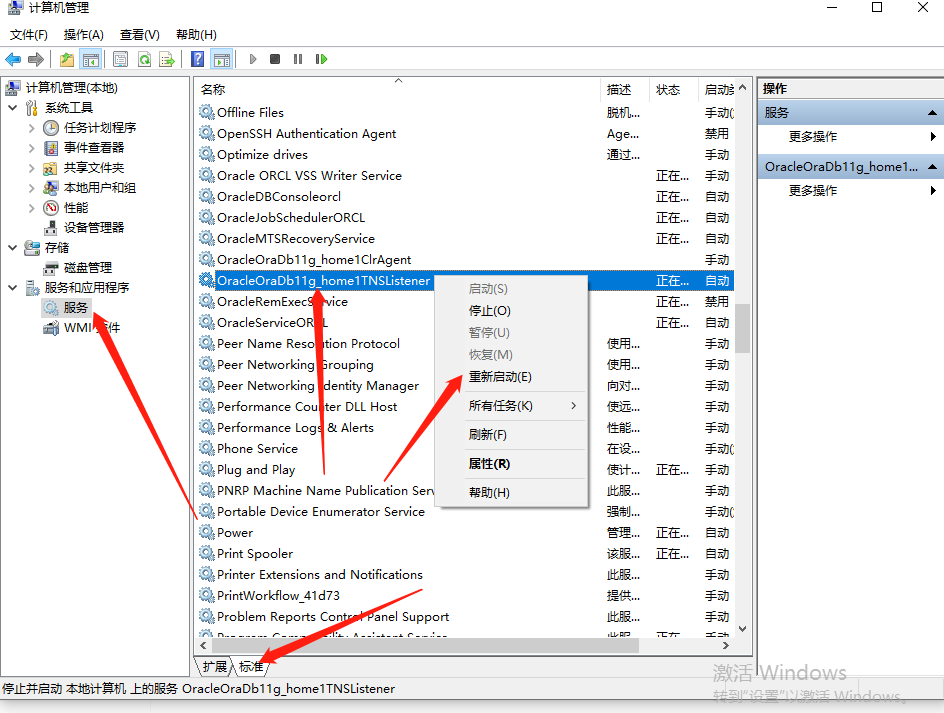Click the gear icon of Power service
Viewport: 944px width, 713px height.
[207, 532]
